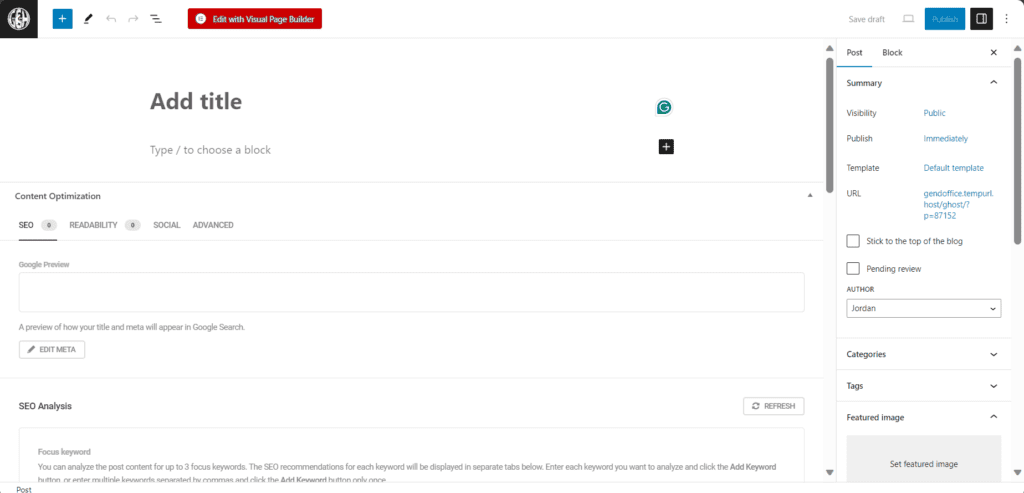Click the post URL link
Screen dimensions: 1024x493
point(958,204)
